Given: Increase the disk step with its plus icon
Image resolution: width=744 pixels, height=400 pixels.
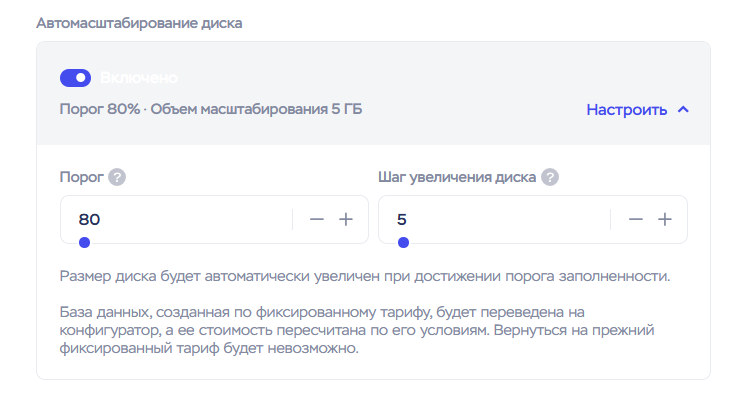Looking at the screenshot, I should (664, 220).
